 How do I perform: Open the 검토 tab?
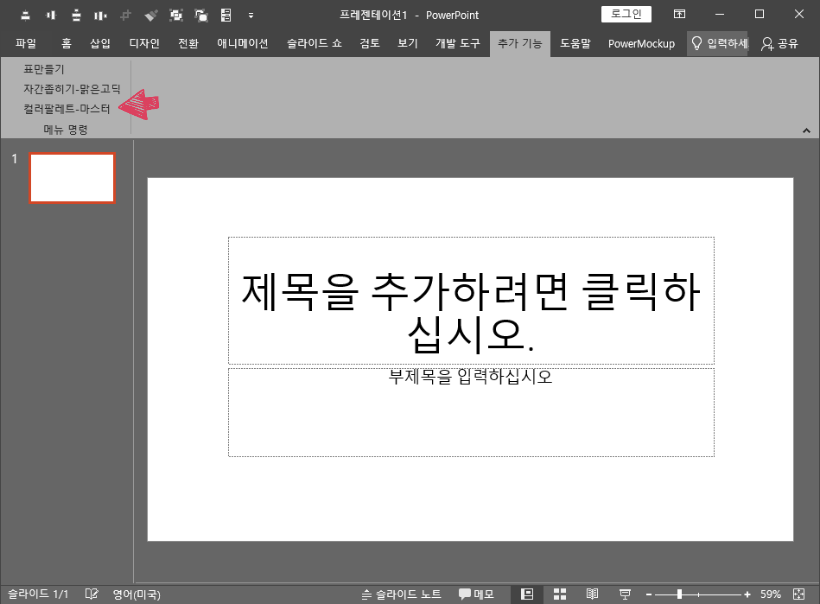pyautogui.click(x=369, y=43)
